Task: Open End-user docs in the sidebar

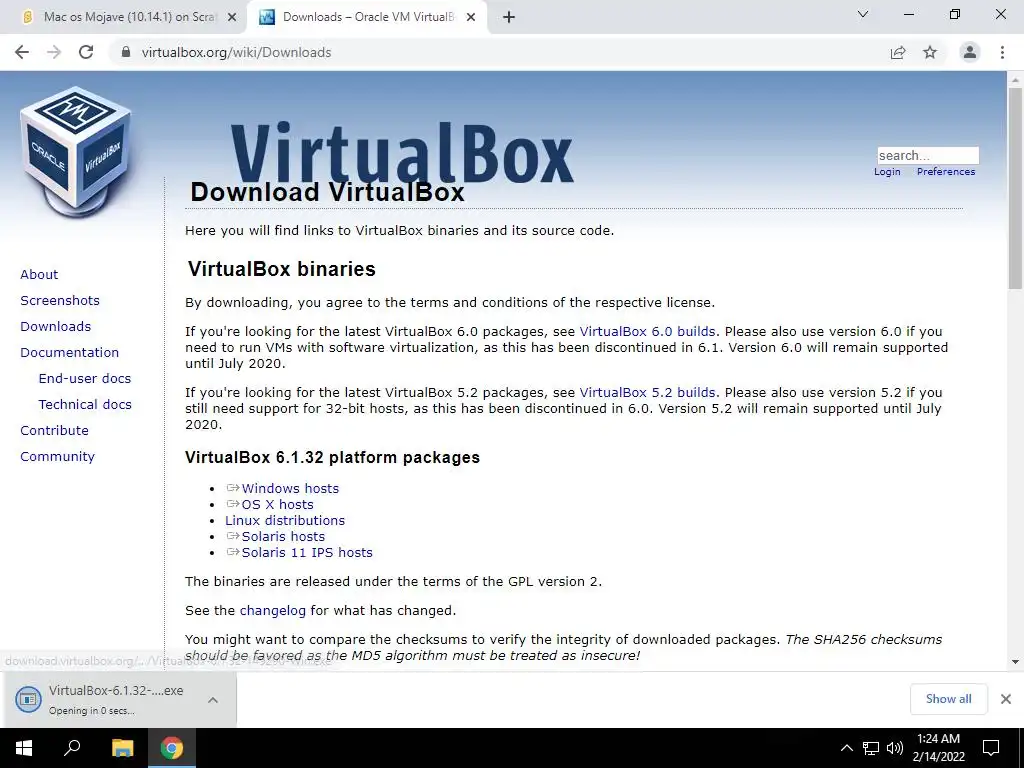Action: pos(85,379)
